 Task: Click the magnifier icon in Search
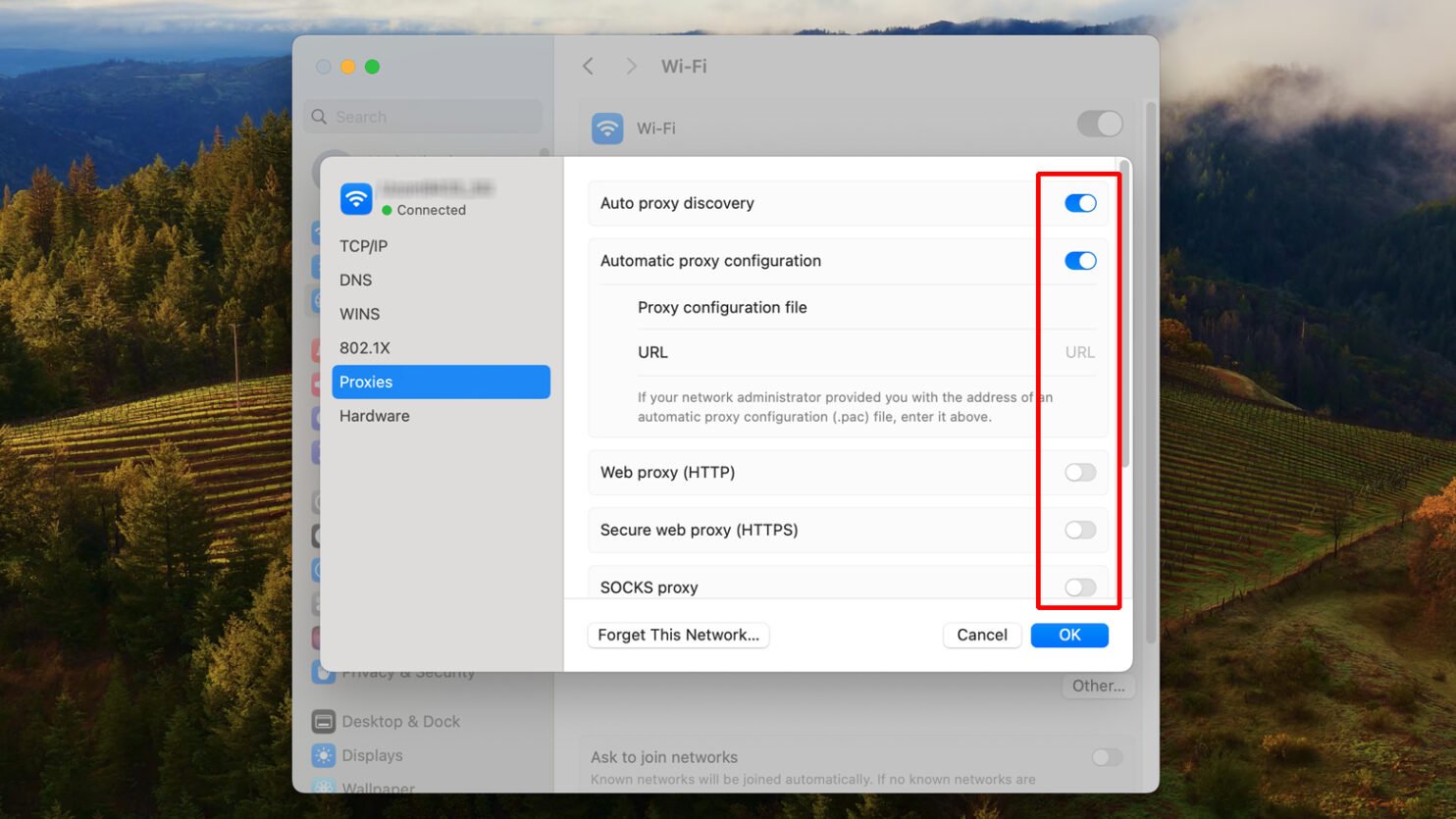(x=320, y=117)
